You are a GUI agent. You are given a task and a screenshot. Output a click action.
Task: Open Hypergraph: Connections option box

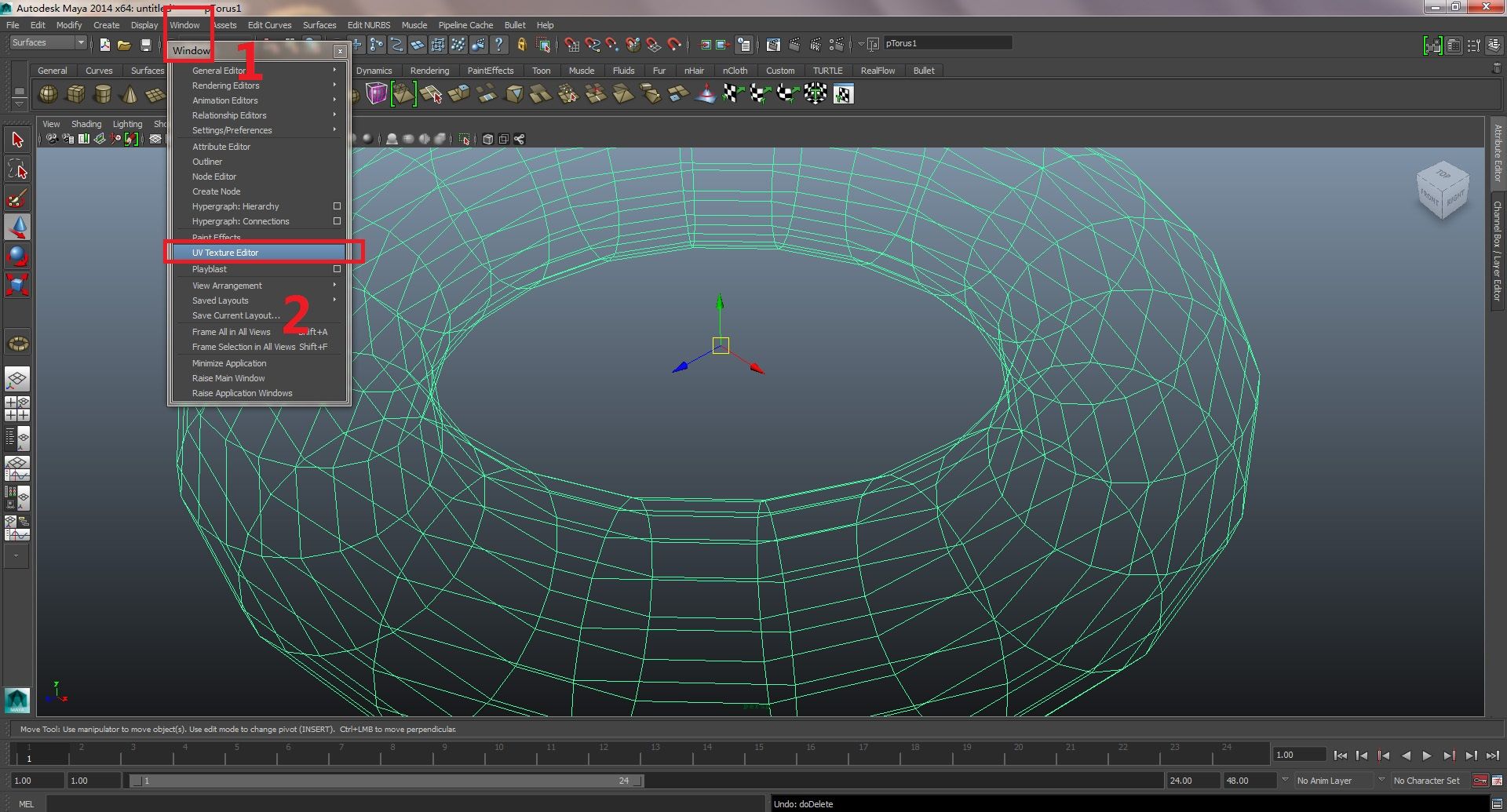(337, 221)
